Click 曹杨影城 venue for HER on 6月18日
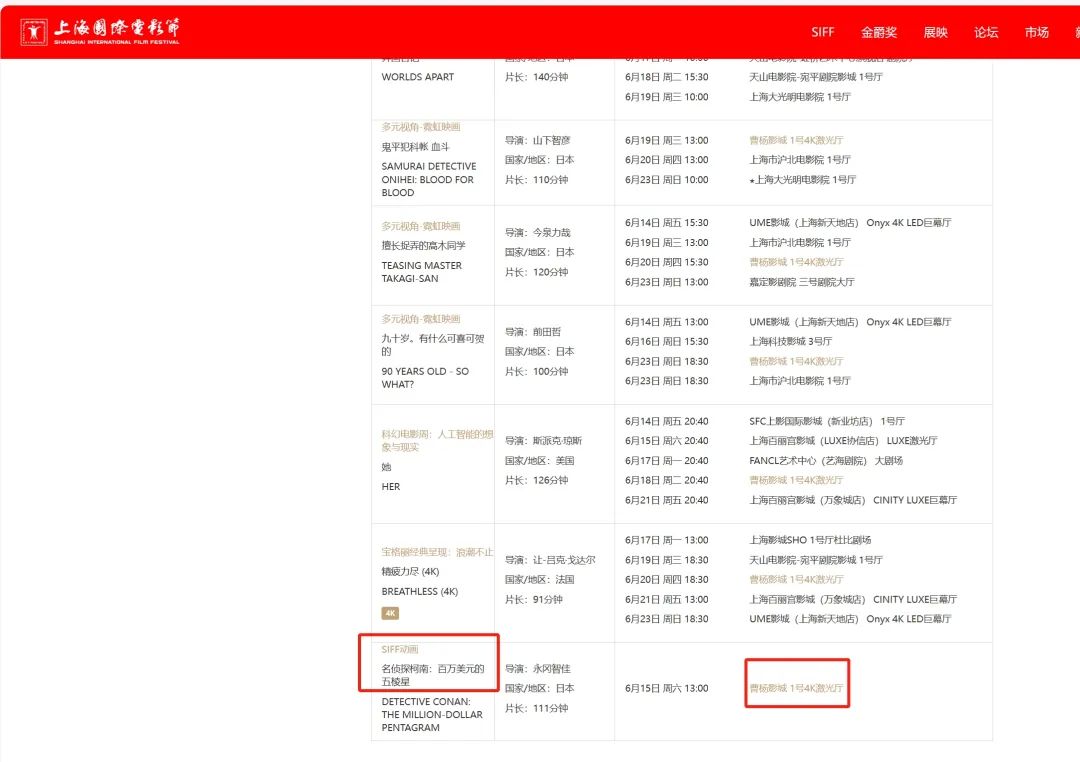1080x762 pixels. click(796, 480)
